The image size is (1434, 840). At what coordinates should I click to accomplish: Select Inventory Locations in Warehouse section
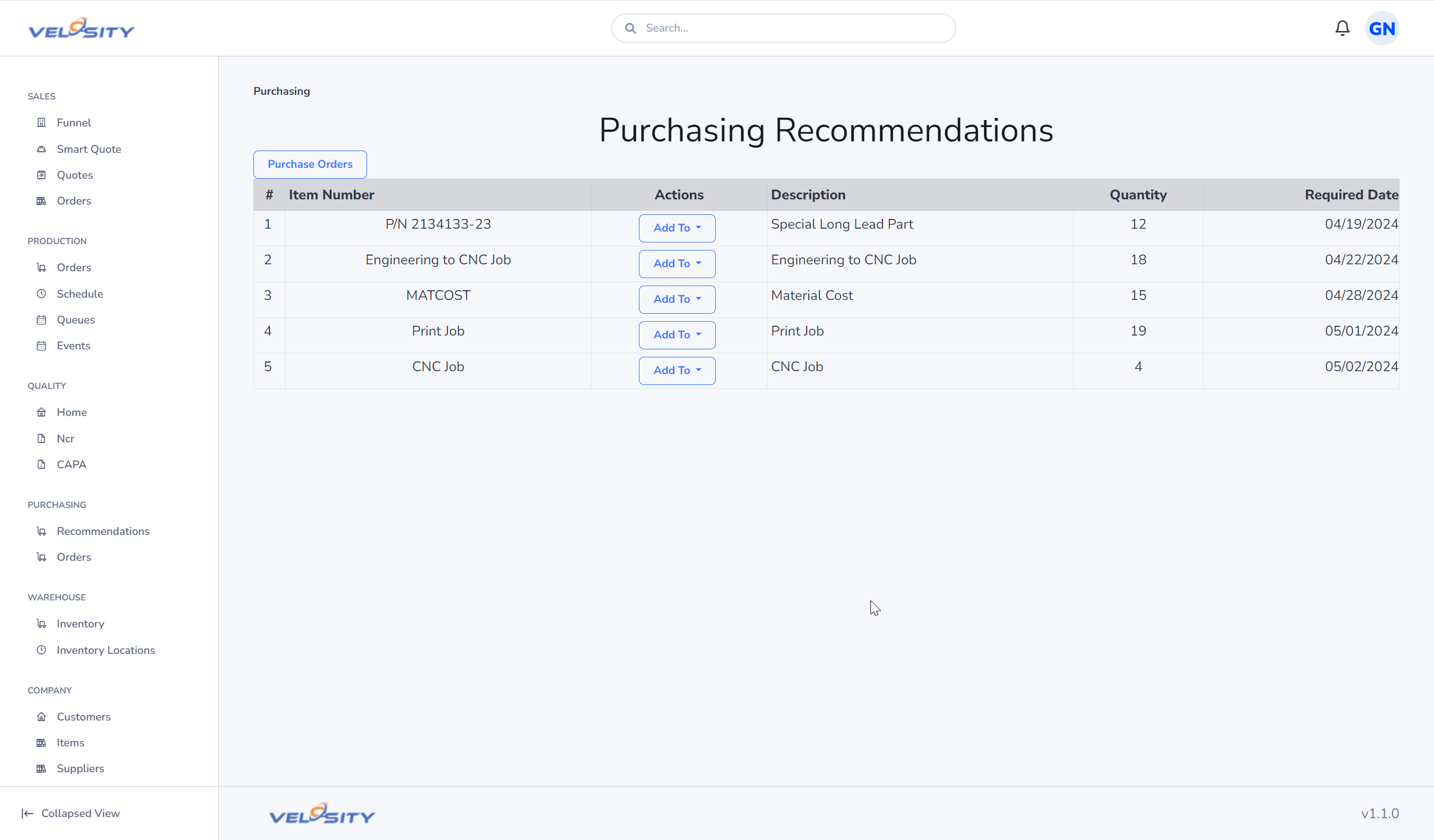(x=106, y=650)
